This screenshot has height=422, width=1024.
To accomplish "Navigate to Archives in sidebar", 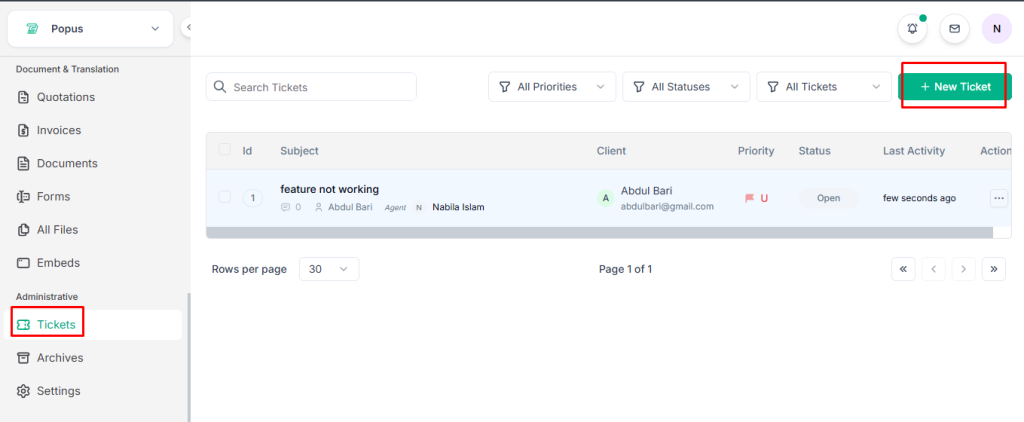I will tap(60, 358).
